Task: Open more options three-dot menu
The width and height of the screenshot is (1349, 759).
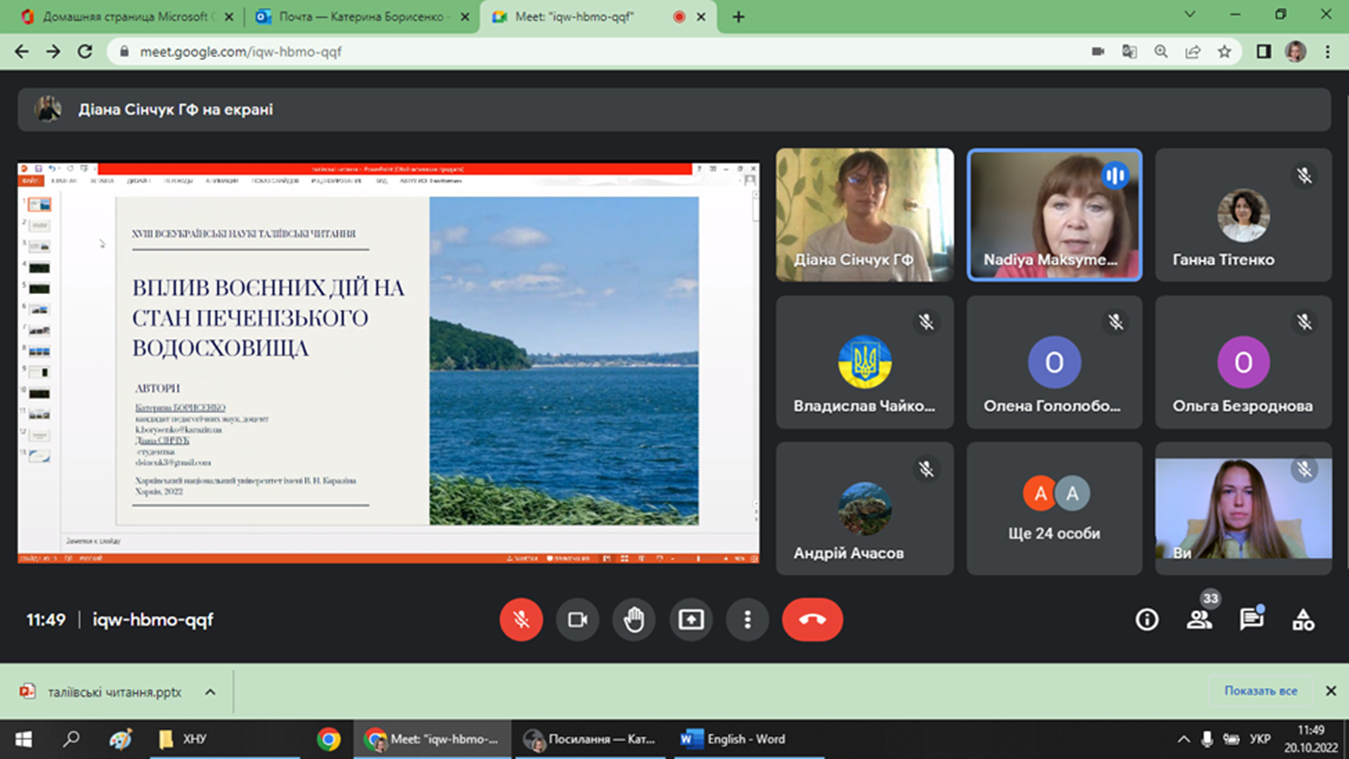Action: pyautogui.click(x=747, y=620)
